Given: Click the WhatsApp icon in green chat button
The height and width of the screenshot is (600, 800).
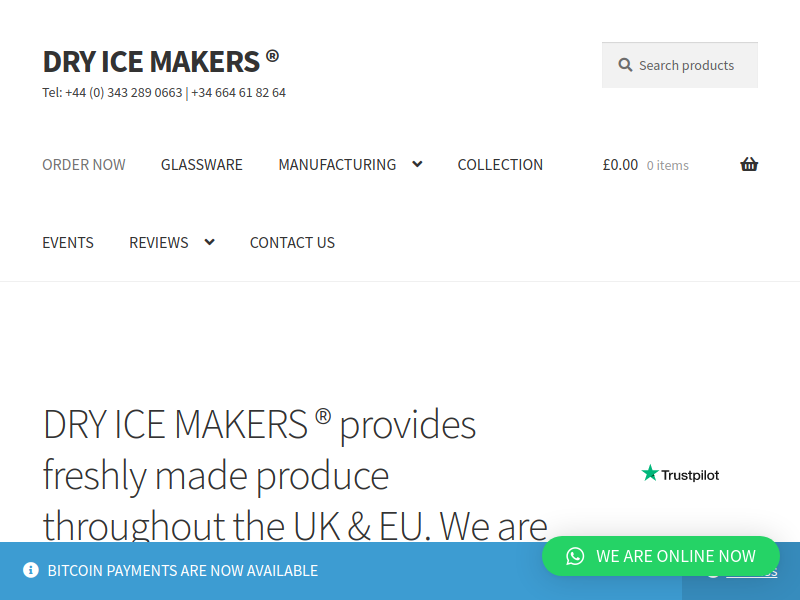Looking at the screenshot, I should pos(575,556).
